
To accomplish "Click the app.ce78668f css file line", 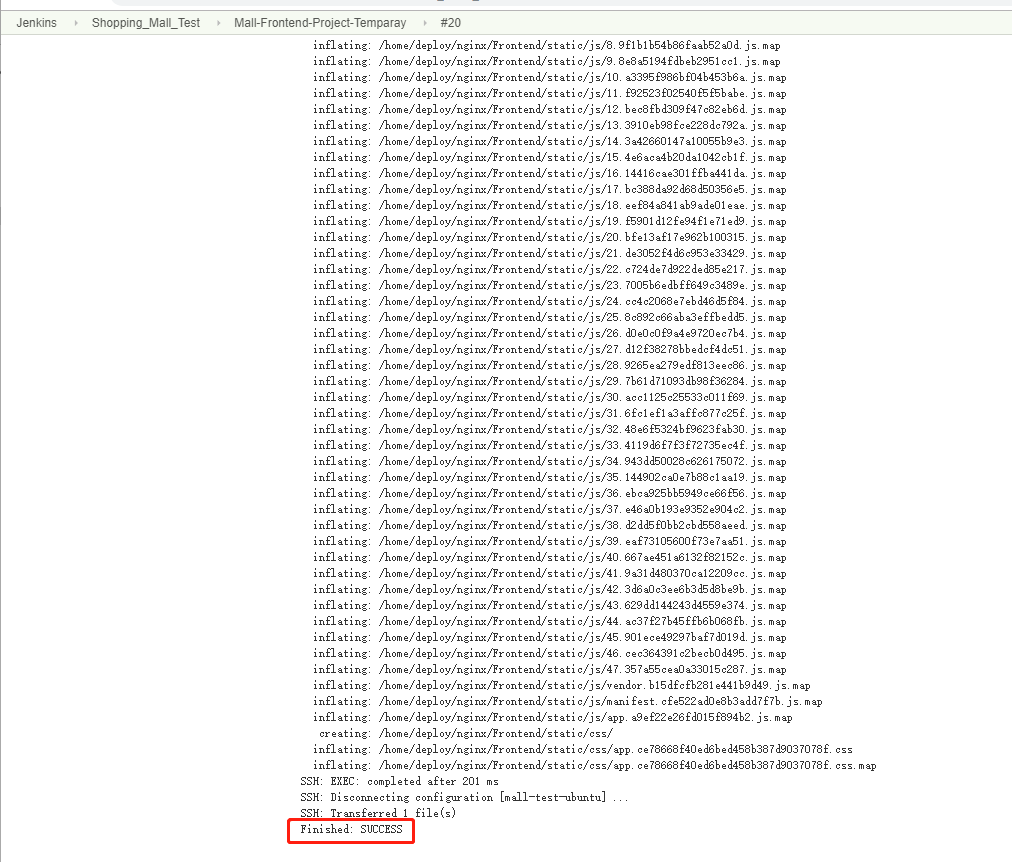I will tap(580, 749).
